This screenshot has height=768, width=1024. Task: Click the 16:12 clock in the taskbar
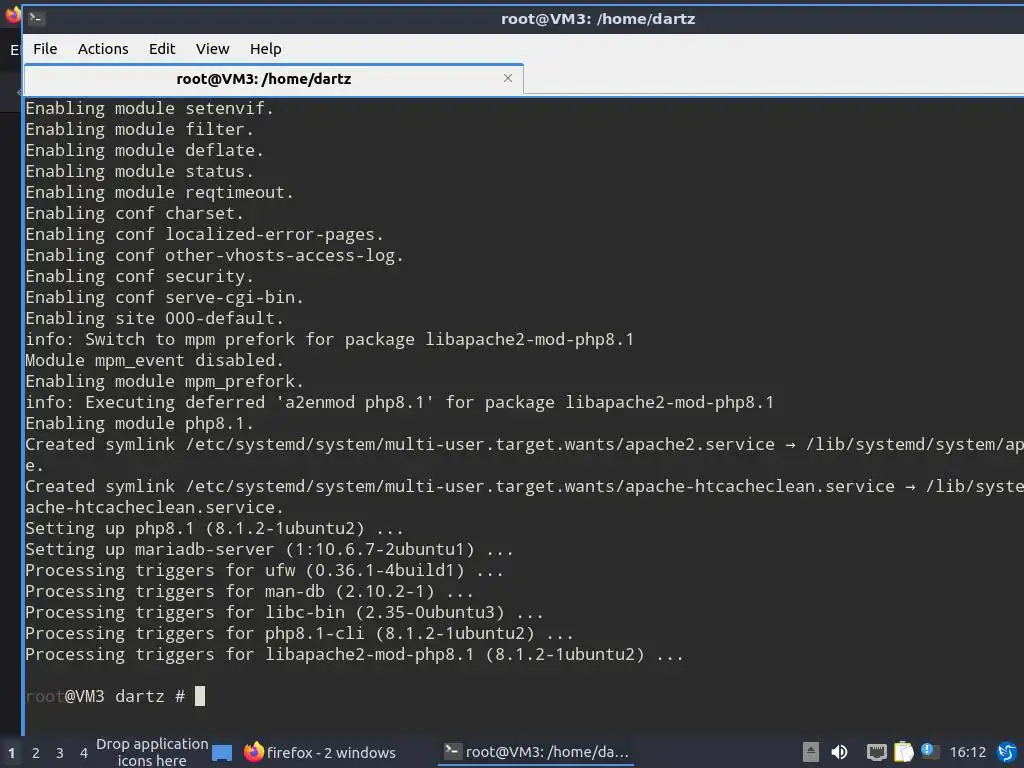tap(967, 752)
